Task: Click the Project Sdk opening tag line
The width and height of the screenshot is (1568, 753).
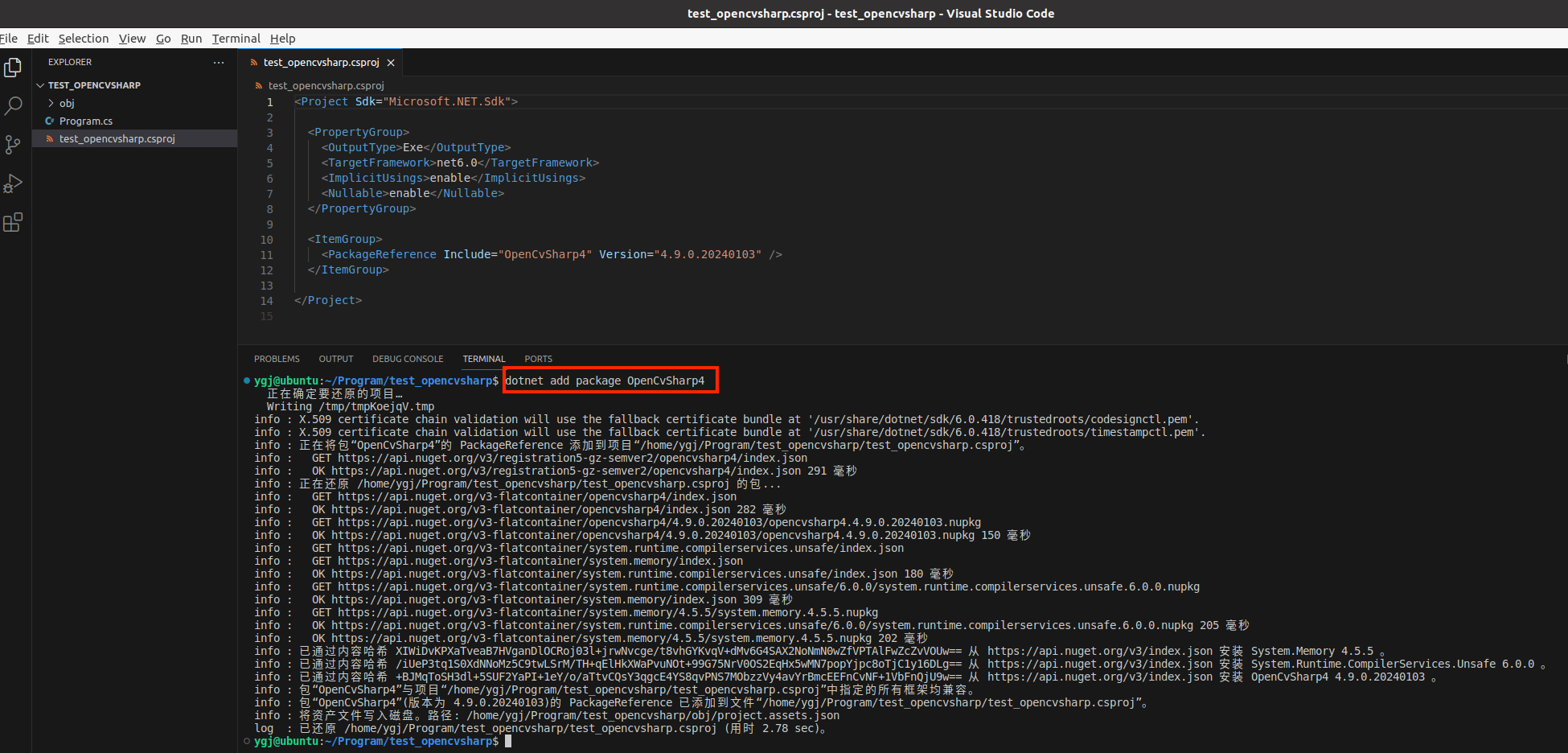Action: [406, 101]
